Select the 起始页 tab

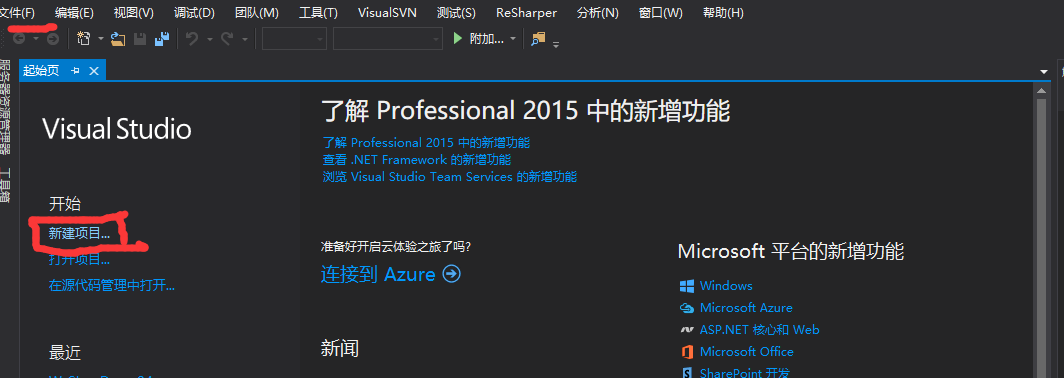click(41, 71)
